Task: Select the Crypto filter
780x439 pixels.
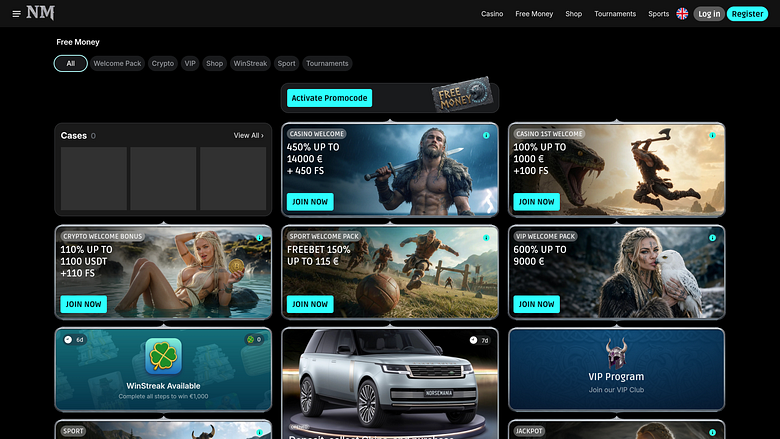Action: click(163, 64)
